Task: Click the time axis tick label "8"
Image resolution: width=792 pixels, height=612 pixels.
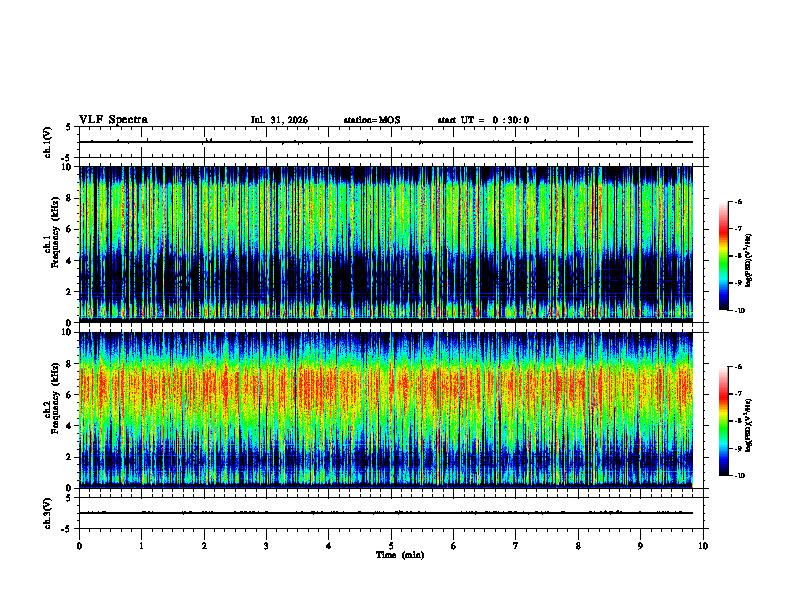Action: coord(578,546)
